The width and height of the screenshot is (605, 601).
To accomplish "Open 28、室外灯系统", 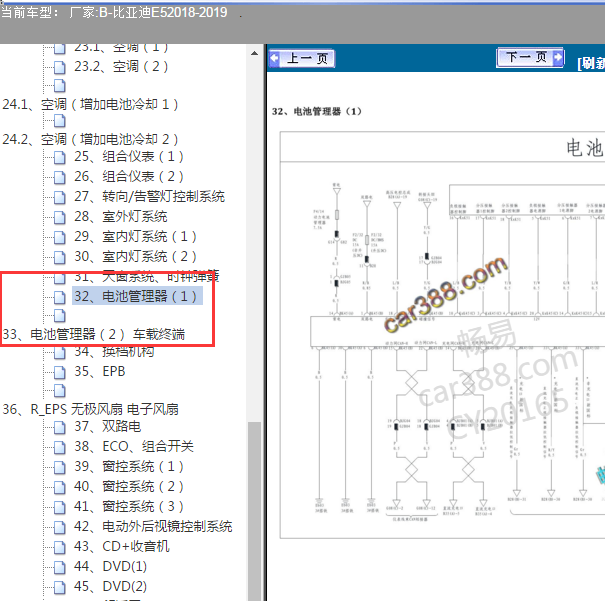I will tap(120, 217).
